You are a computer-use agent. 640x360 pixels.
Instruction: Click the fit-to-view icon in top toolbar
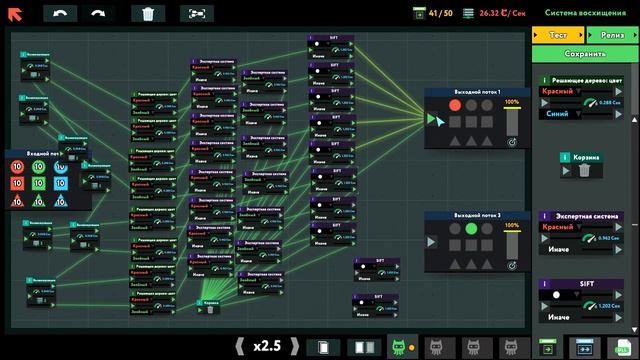(x=197, y=13)
